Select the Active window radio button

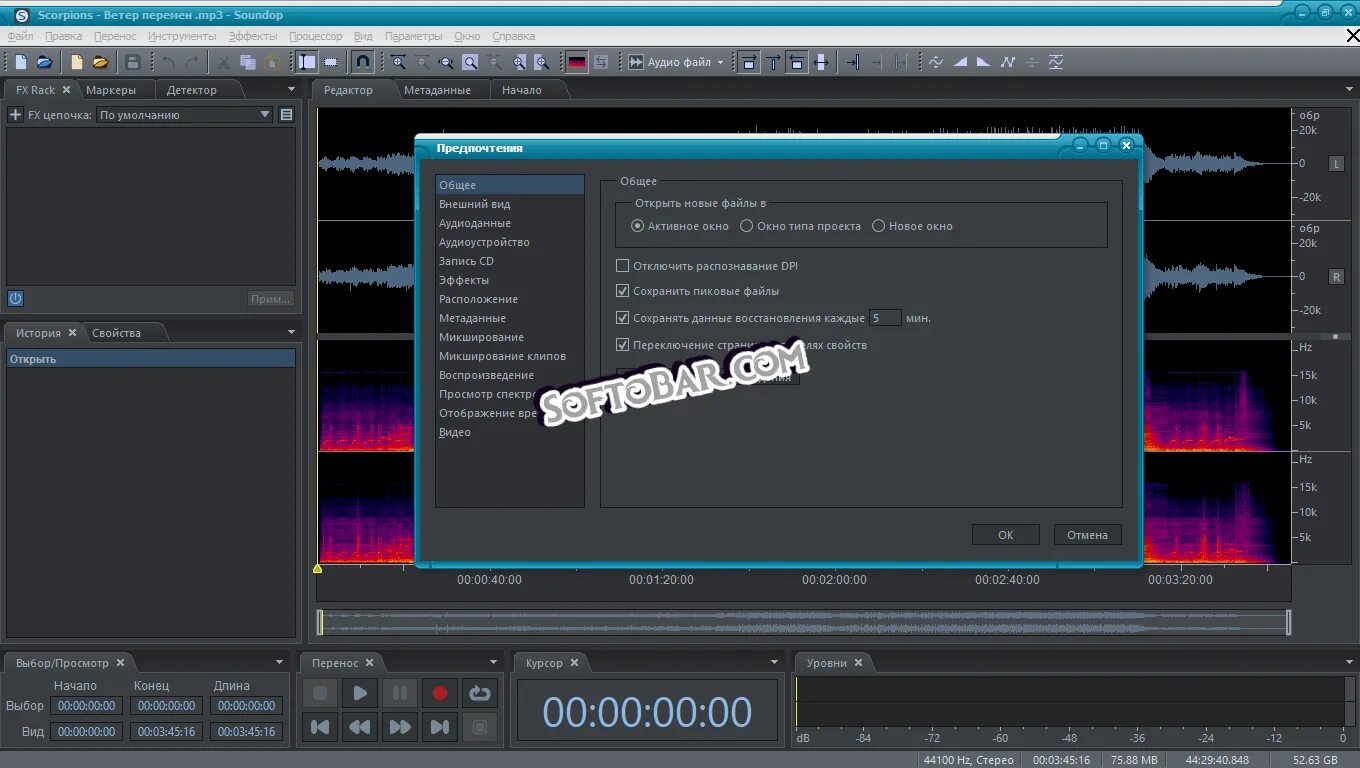click(638, 226)
